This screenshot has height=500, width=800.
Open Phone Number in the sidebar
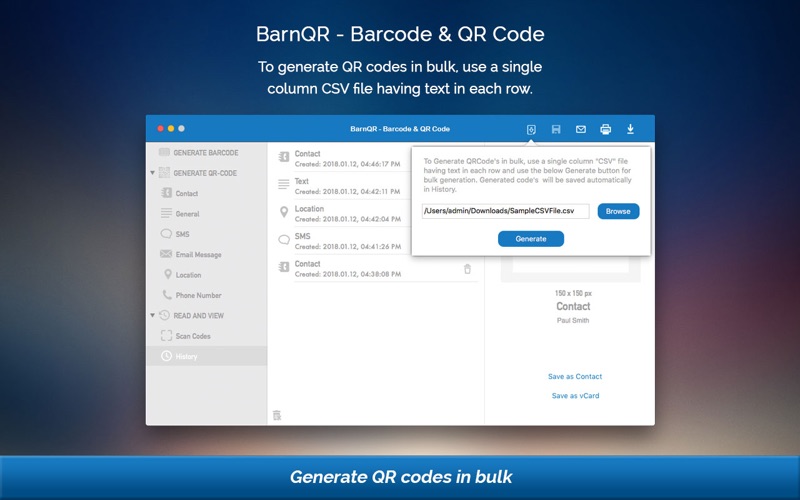[198, 295]
